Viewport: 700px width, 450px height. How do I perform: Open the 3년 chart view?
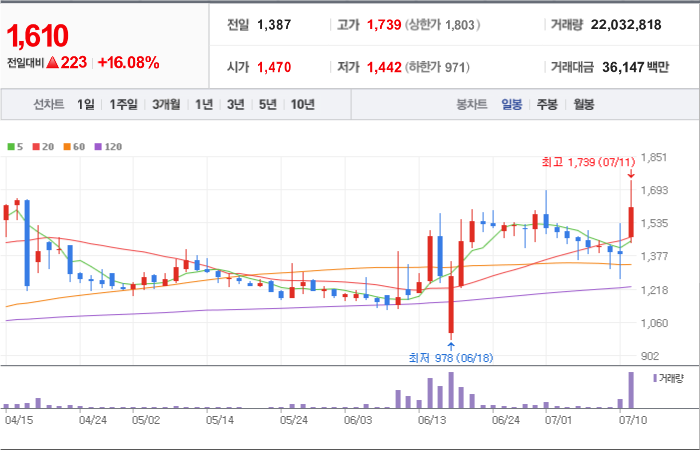point(235,104)
